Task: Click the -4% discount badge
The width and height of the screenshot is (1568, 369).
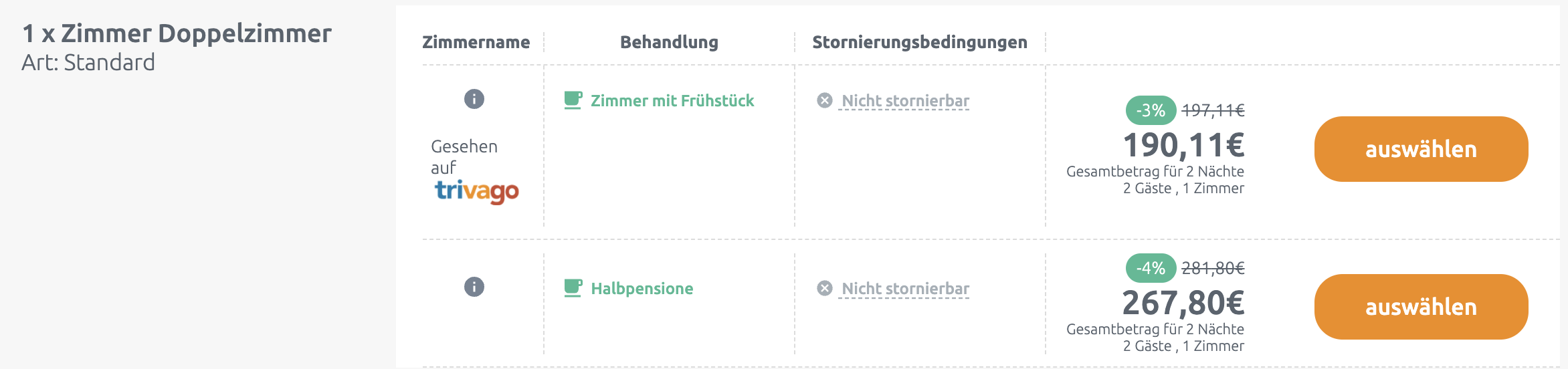Action: (x=1151, y=268)
